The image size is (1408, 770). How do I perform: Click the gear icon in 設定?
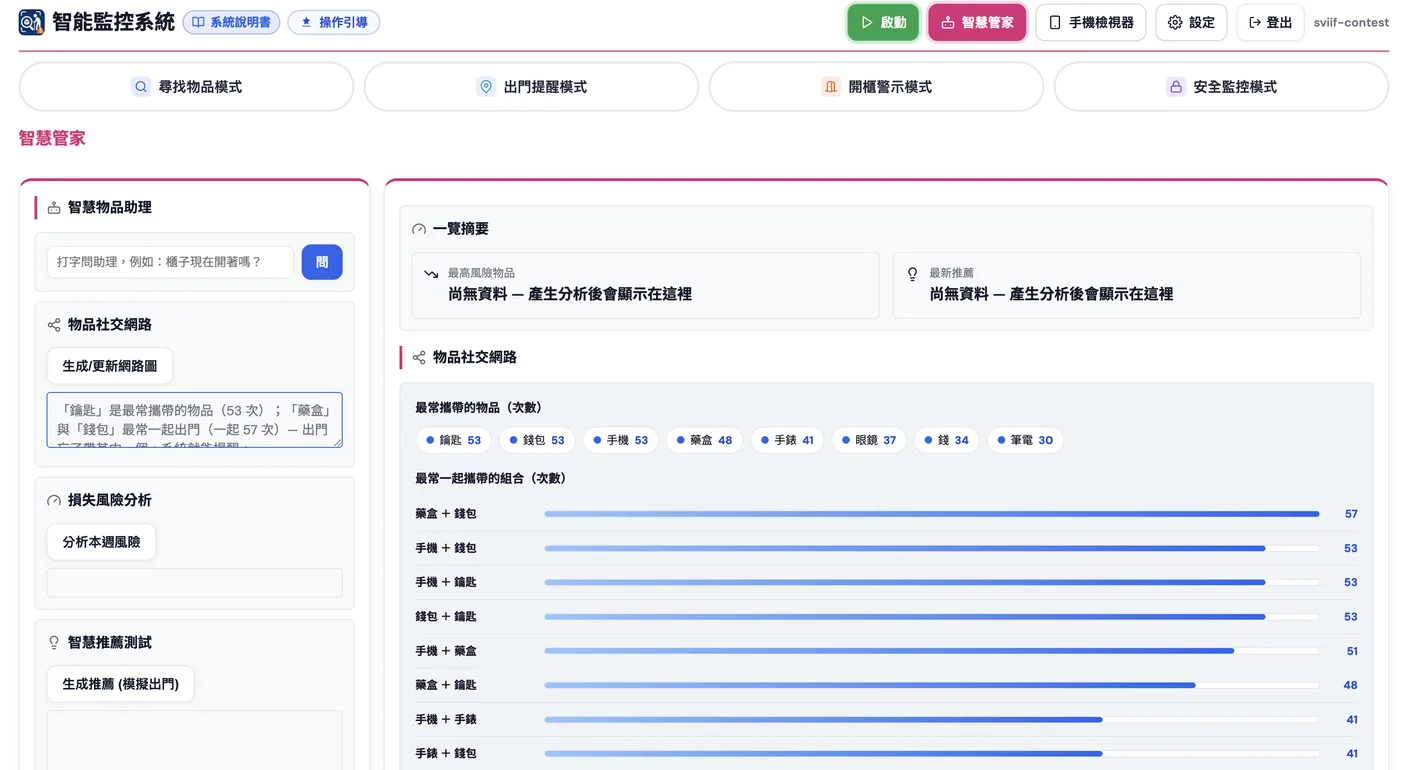point(1175,22)
